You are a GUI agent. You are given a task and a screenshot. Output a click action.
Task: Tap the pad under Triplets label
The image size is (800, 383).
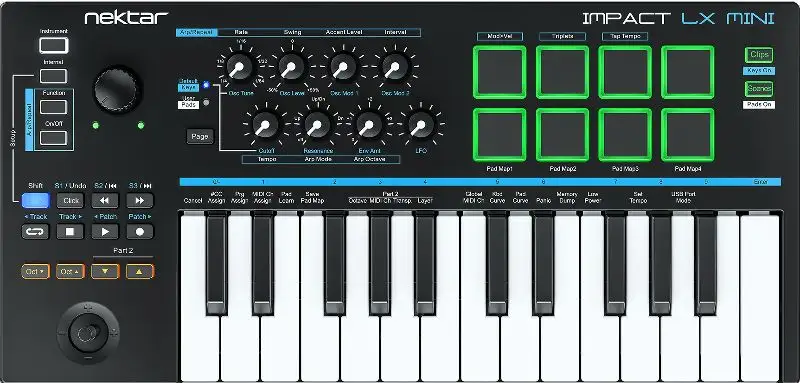[562, 72]
